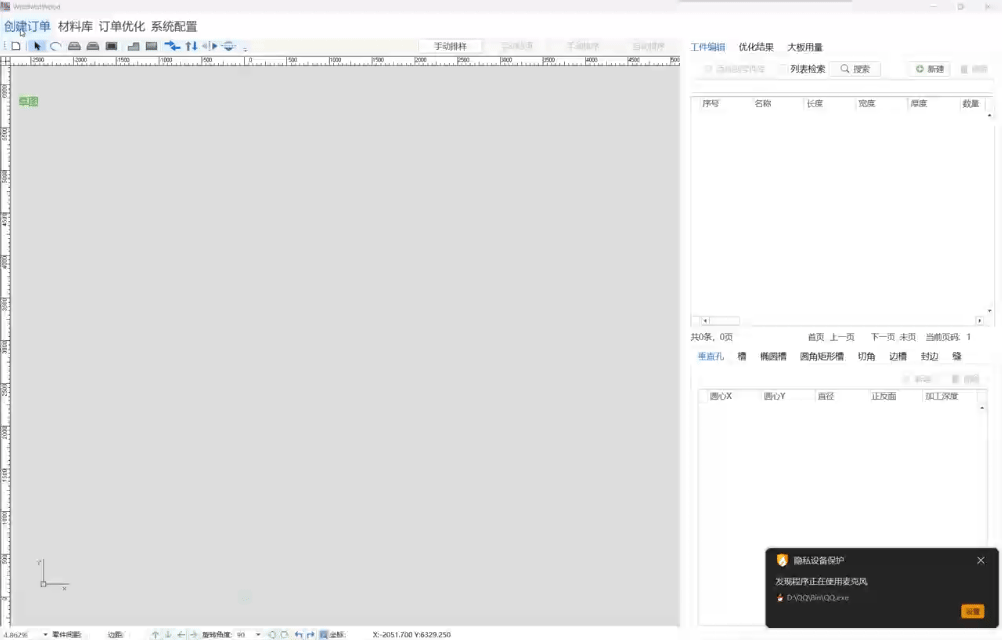Viewport: 1002px width, 640px height.
Task: Click the new blank document icon
Action: [x=16, y=46]
